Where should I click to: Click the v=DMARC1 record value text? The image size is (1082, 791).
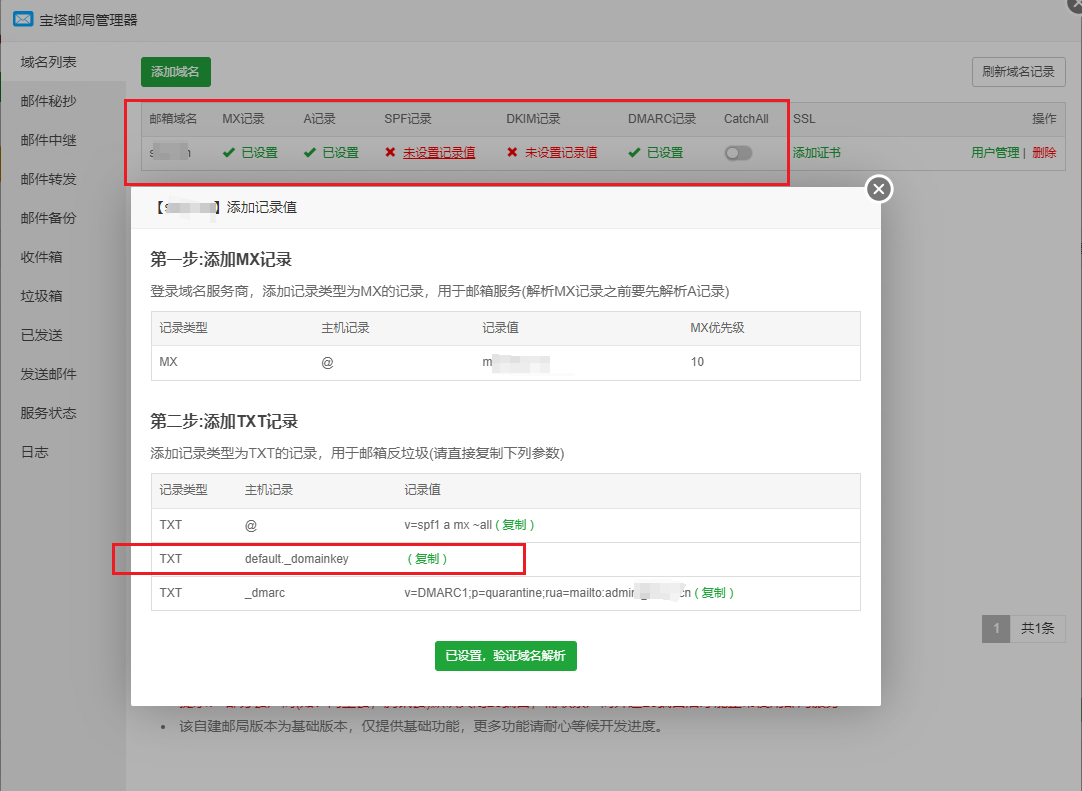547,592
